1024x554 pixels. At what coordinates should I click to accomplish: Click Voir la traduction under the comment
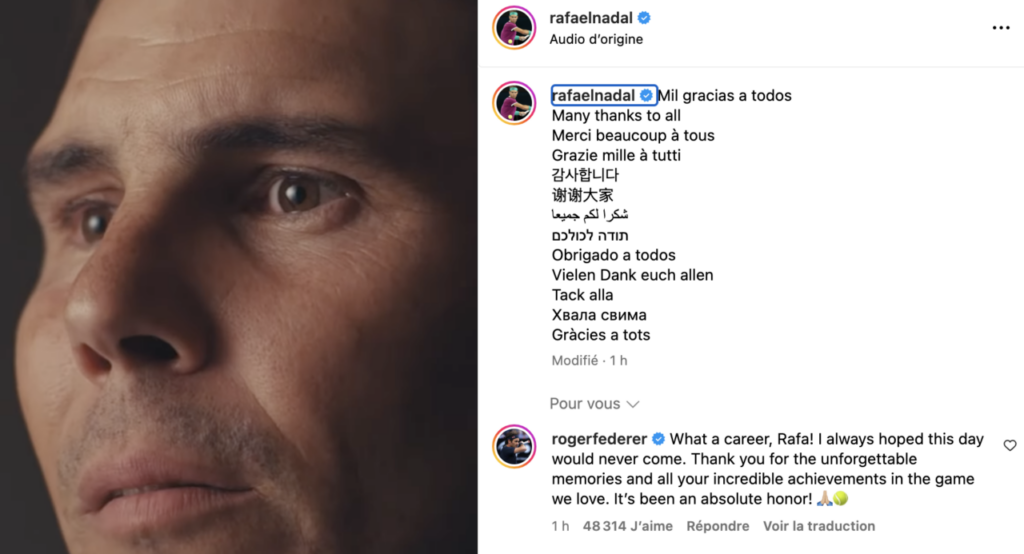(819, 526)
